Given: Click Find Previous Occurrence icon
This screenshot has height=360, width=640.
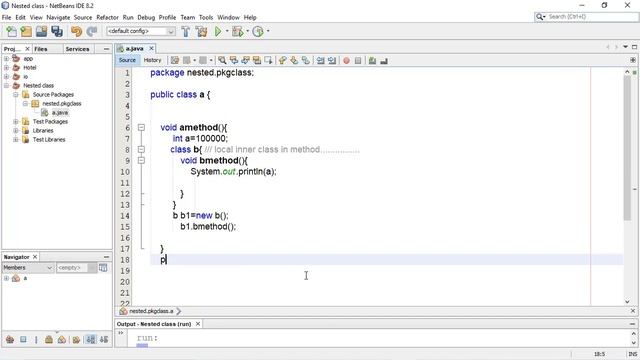Looking at the screenshot, I should pyautogui.click(x=234, y=60).
